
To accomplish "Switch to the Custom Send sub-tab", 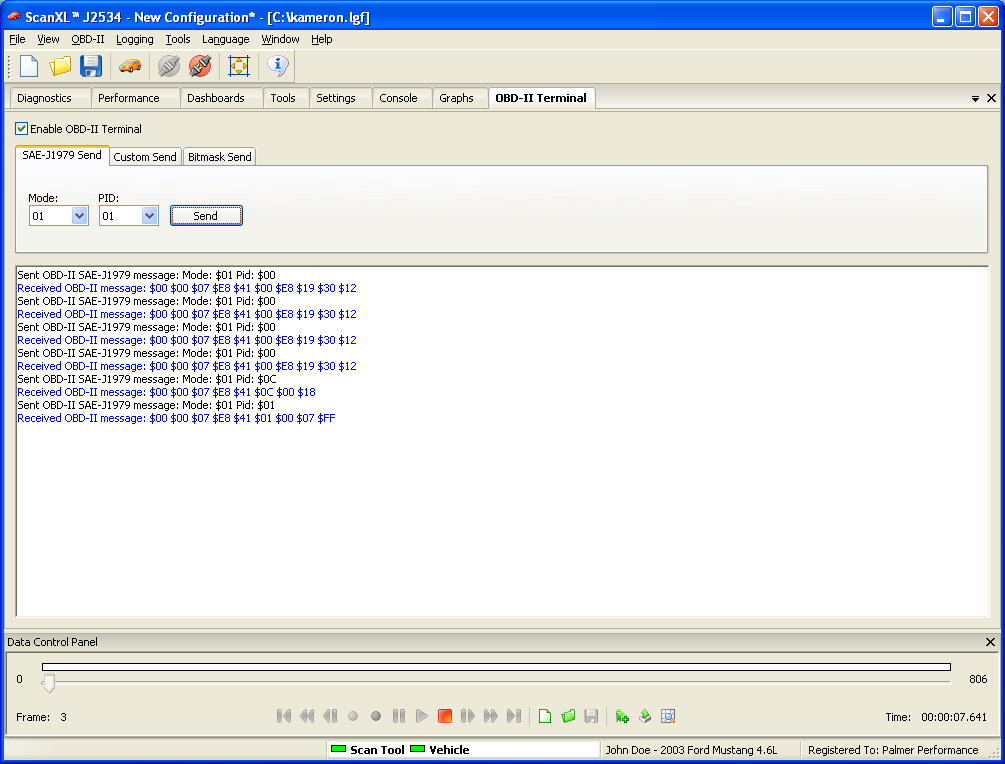I will click(145, 157).
